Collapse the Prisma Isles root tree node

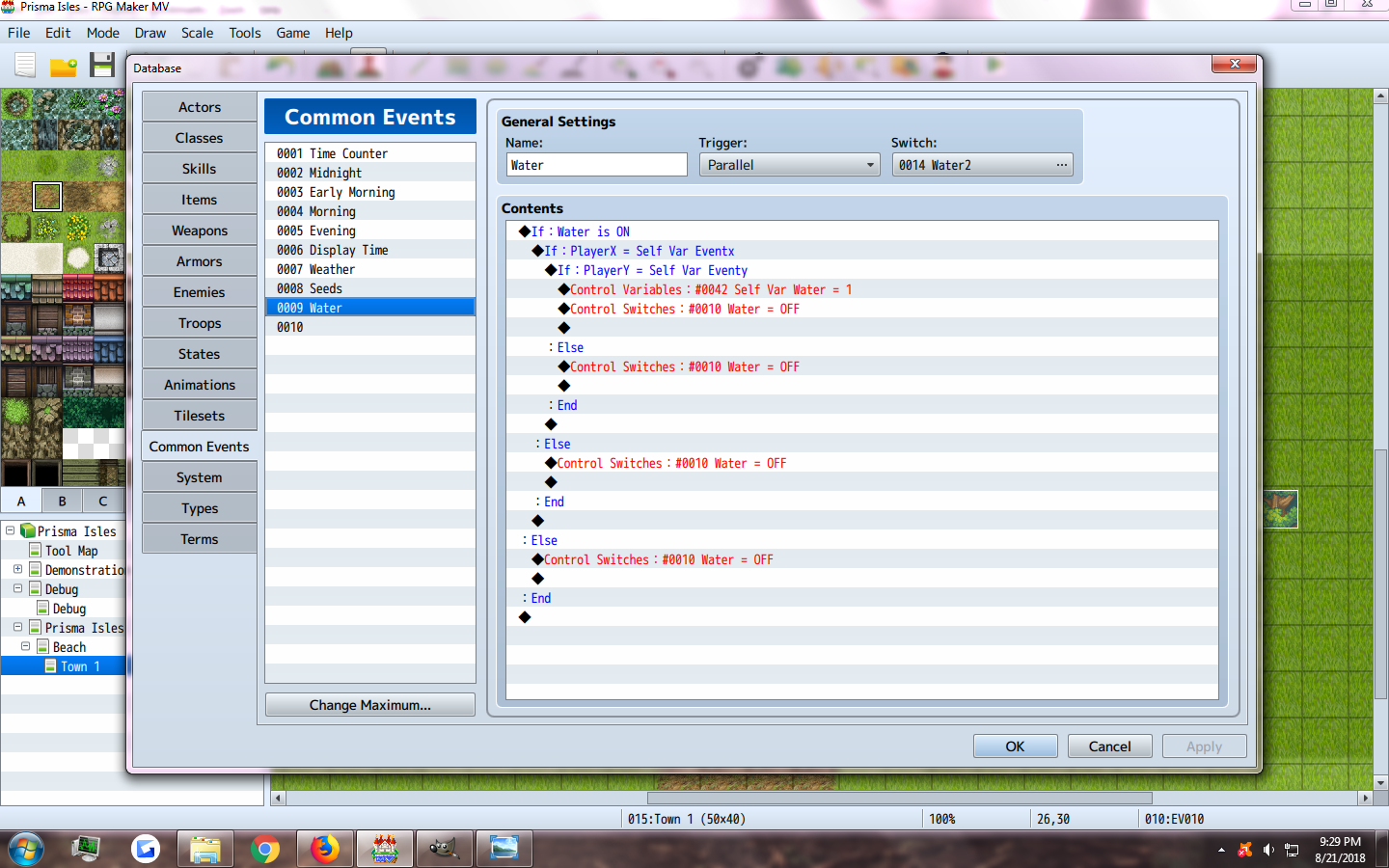point(10,530)
